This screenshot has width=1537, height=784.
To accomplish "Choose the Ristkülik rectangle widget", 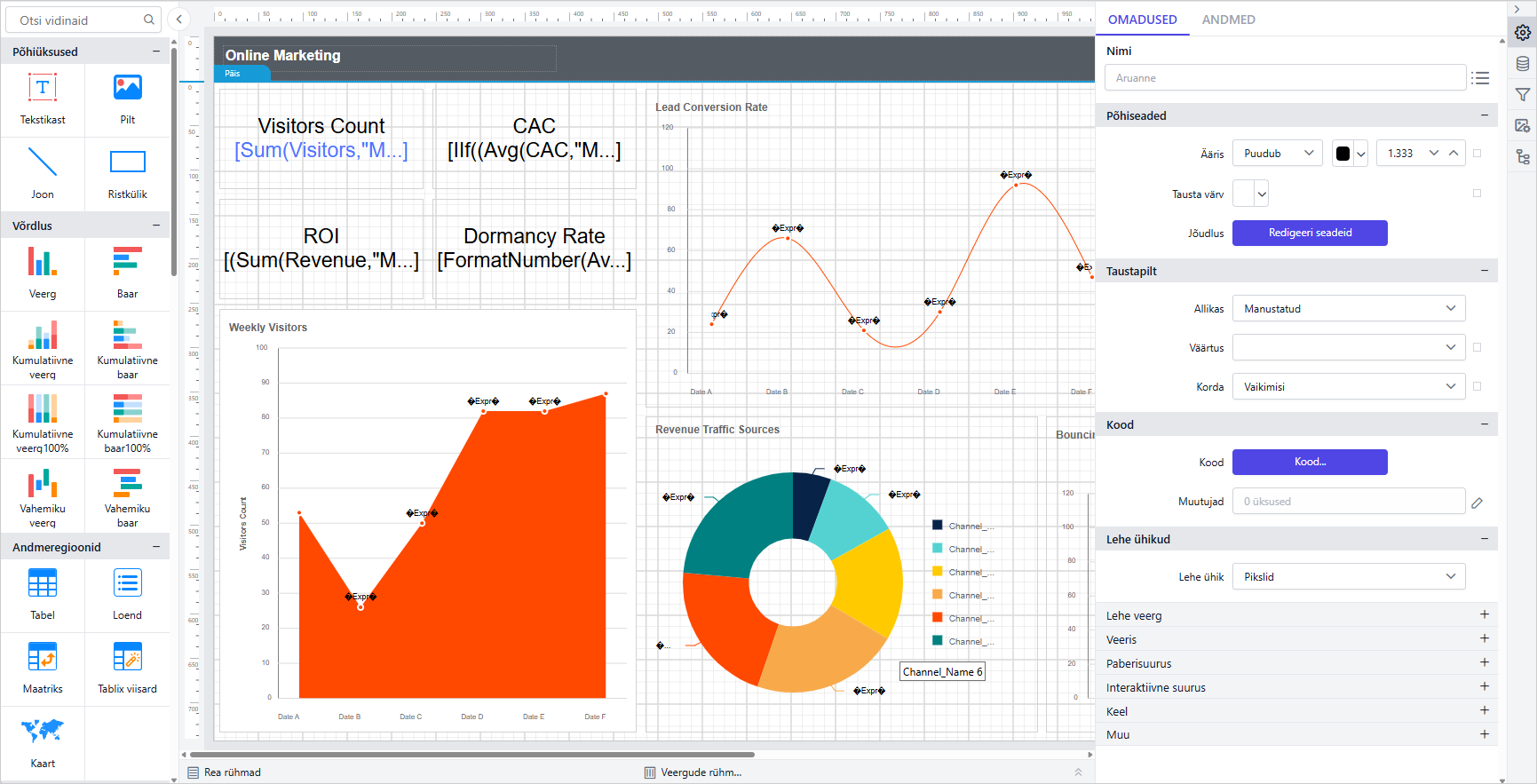I will (x=128, y=174).
